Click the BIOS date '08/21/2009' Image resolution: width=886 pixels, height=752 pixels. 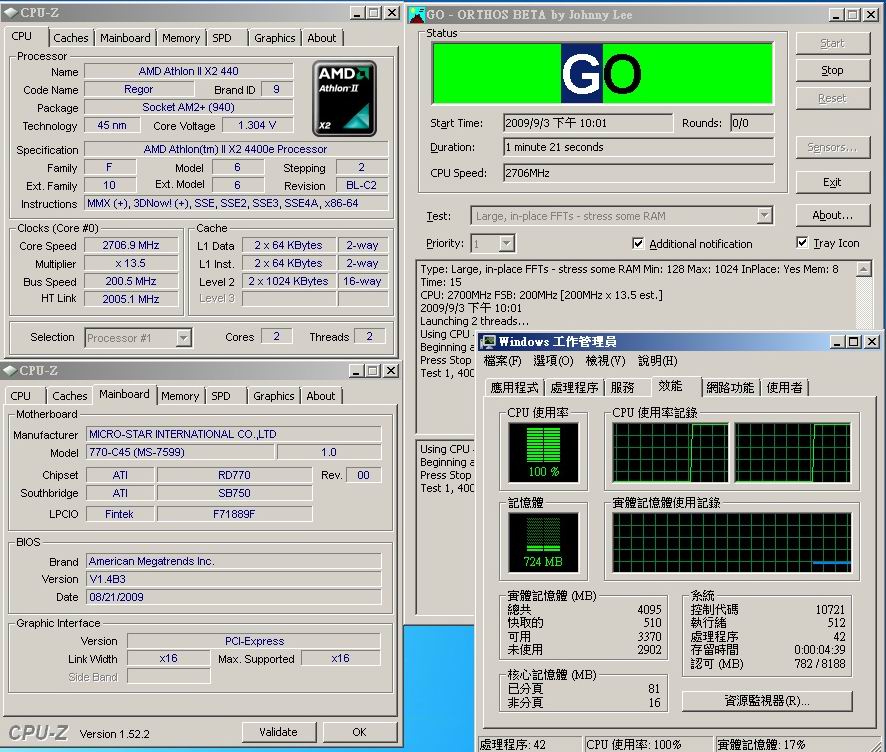click(x=234, y=597)
